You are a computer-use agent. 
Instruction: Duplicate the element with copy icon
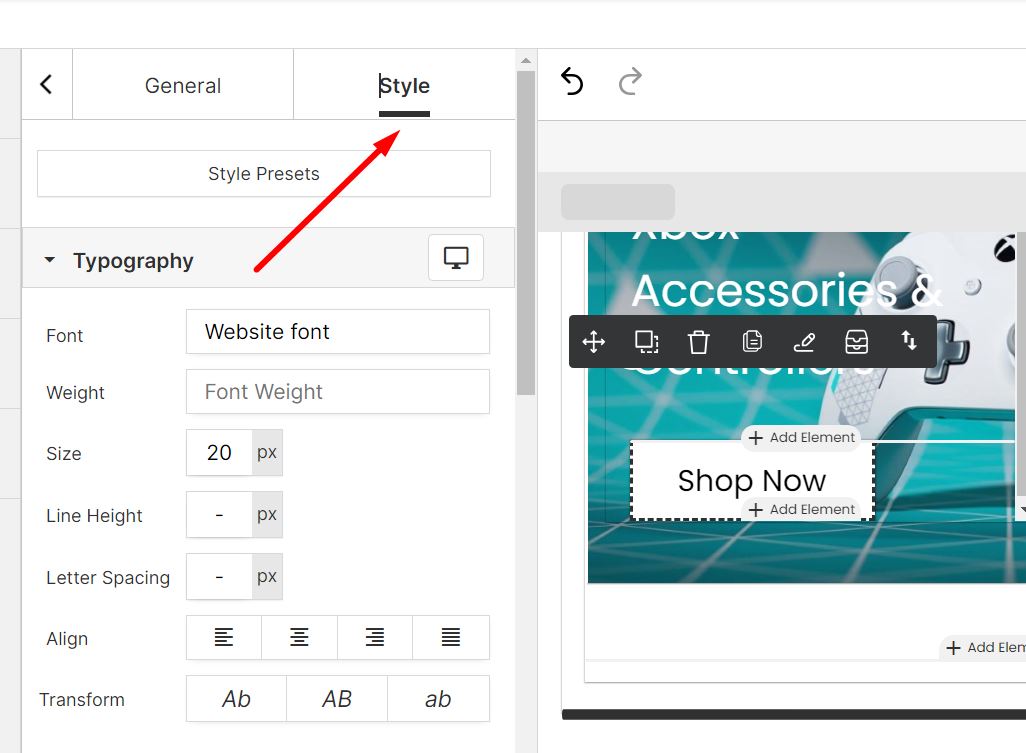click(x=752, y=341)
